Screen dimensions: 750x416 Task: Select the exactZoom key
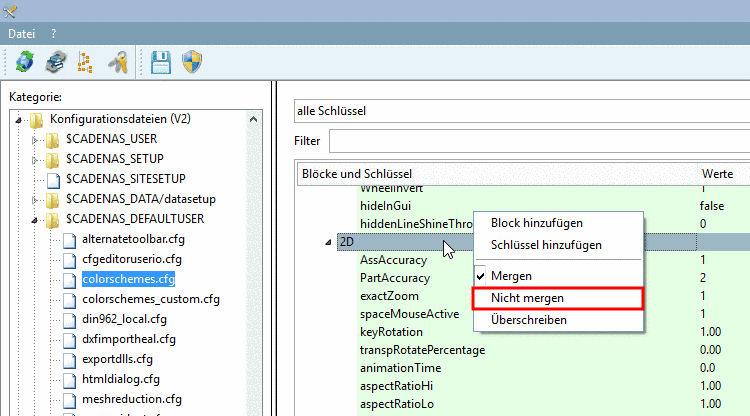point(389,296)
